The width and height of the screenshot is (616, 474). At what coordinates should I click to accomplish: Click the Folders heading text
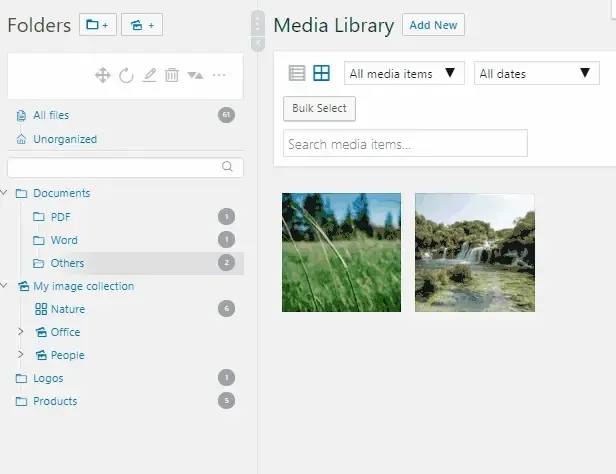coord(39,26)
